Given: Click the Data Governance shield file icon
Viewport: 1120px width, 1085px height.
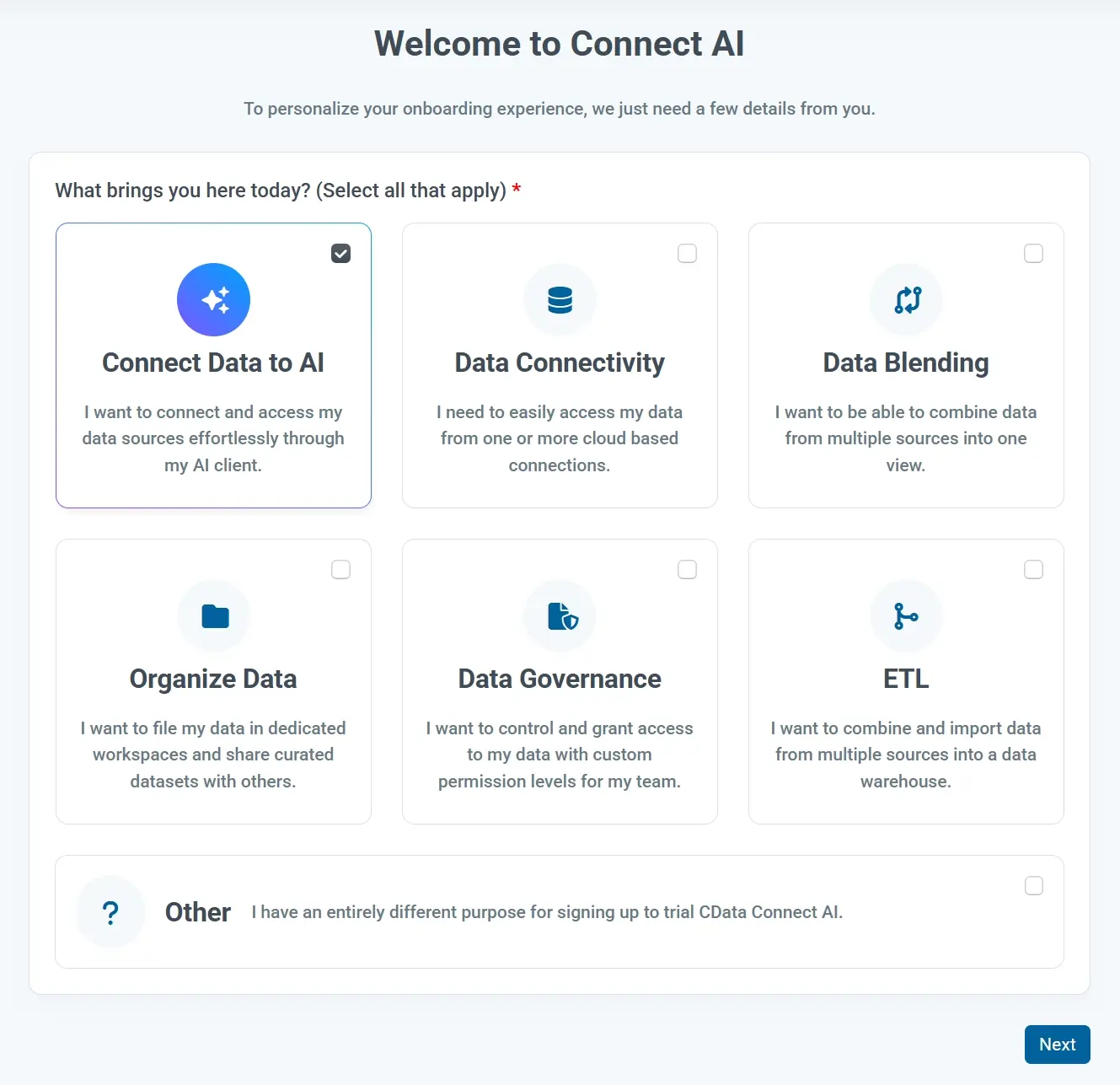Looking at the screenshot, I should point(560,616).
